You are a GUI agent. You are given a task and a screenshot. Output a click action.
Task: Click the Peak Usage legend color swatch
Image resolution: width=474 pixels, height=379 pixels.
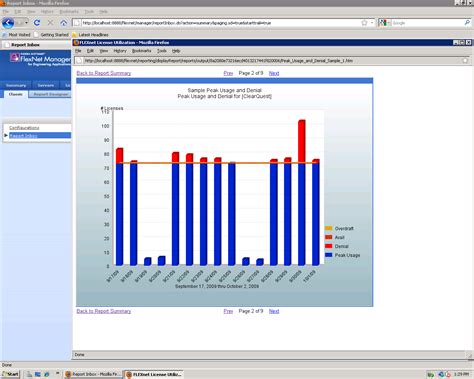pos(329,255)
